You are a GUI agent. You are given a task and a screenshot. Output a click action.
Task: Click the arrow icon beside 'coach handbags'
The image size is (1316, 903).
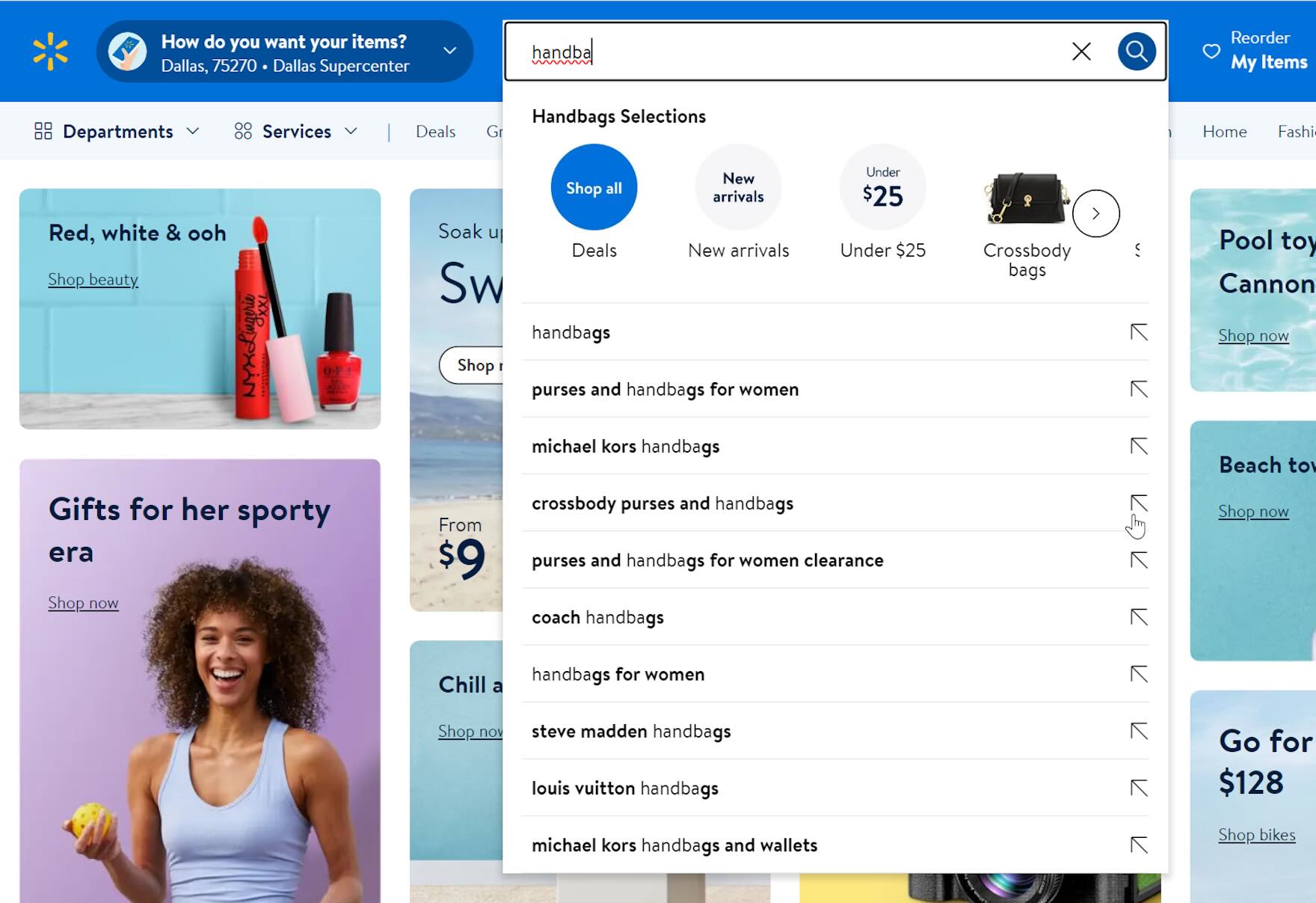point(1138,617)
